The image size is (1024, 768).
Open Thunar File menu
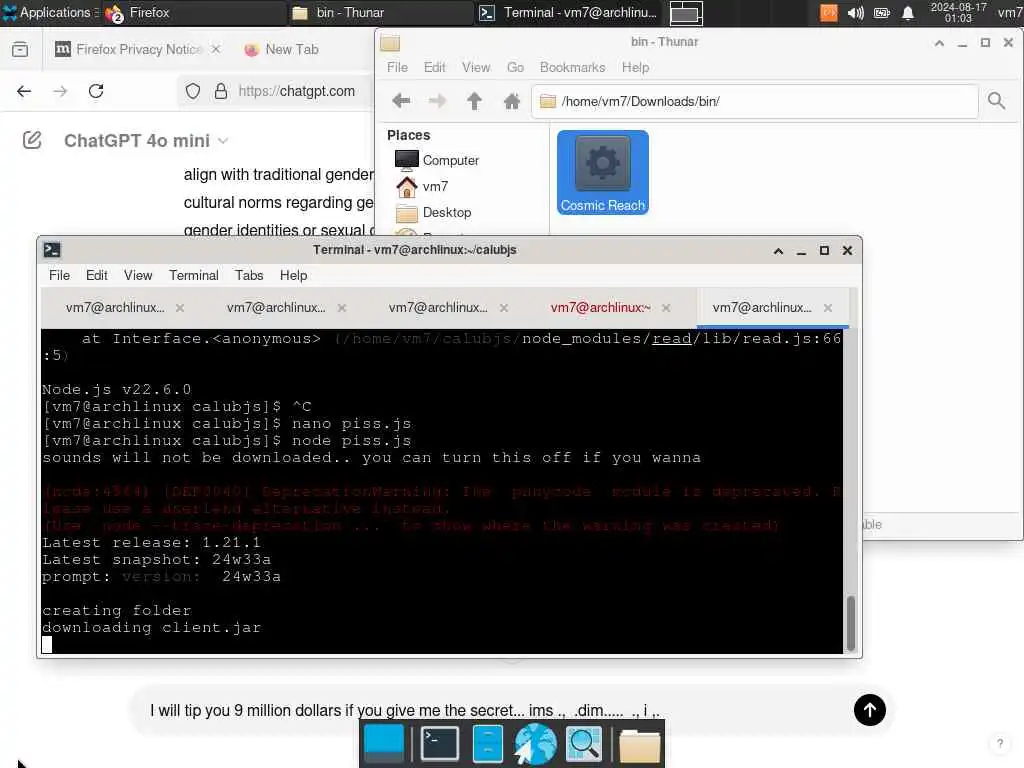click(x=397, y=68)
